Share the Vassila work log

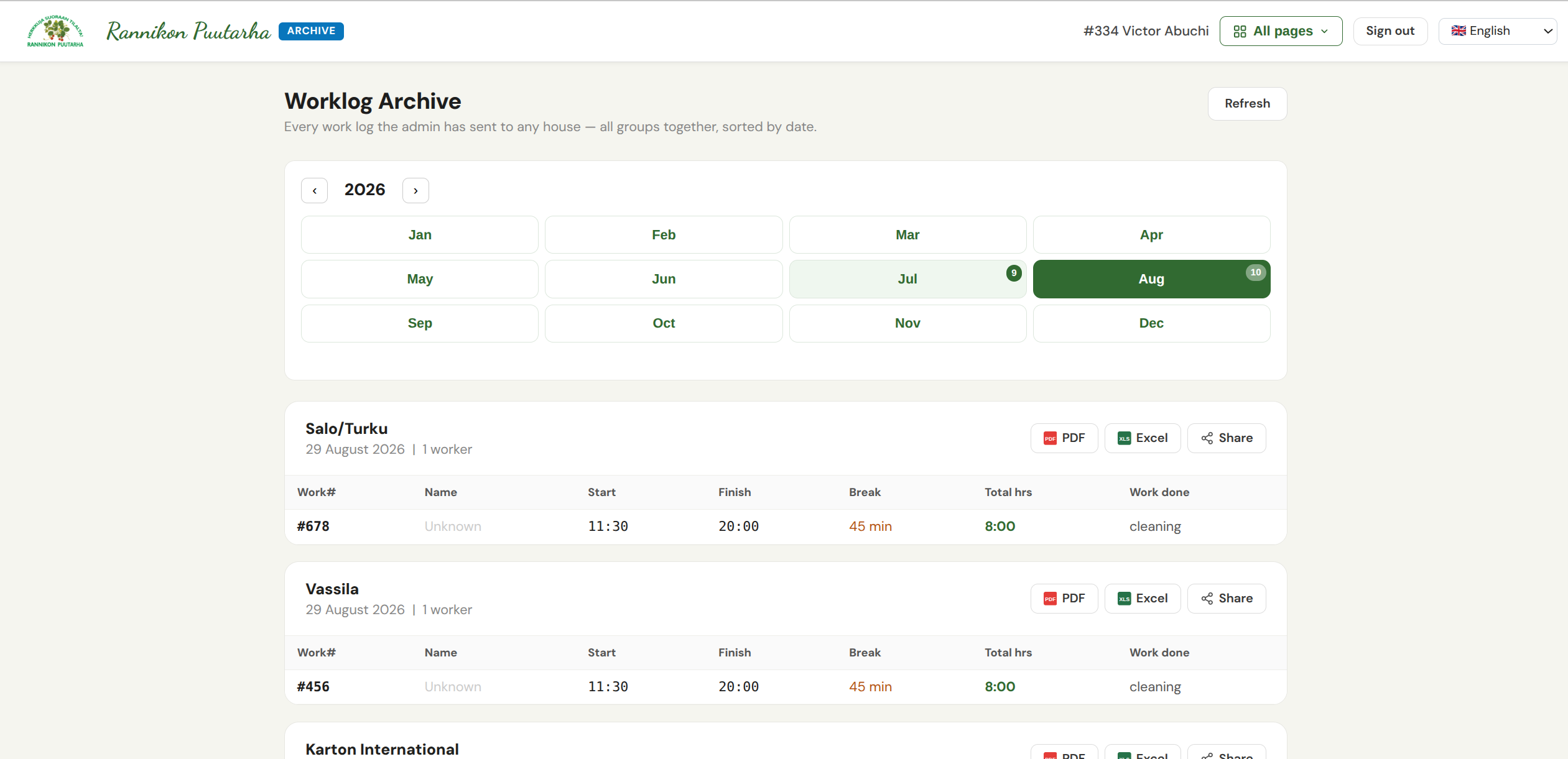click(1227, 599)
